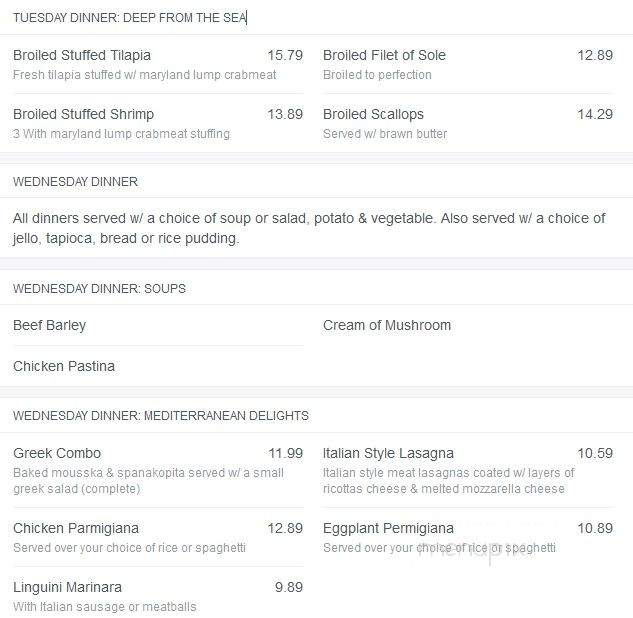The height and width of the screenshot is (618, 633).
Task: Select the Wednesday Dinner section header
Action: point(75,182)
